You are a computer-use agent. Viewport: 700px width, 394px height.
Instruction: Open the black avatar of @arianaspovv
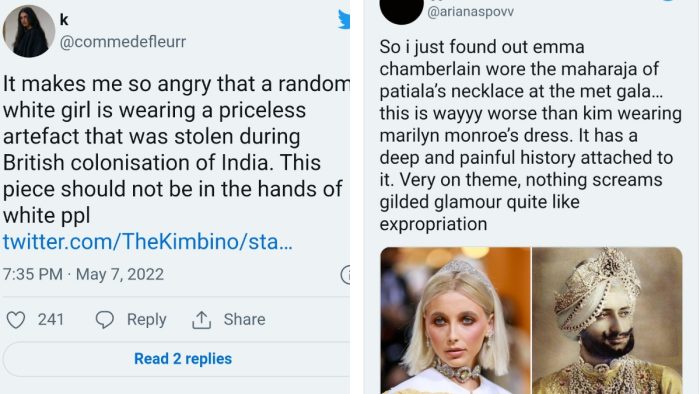tap(401, 9)
